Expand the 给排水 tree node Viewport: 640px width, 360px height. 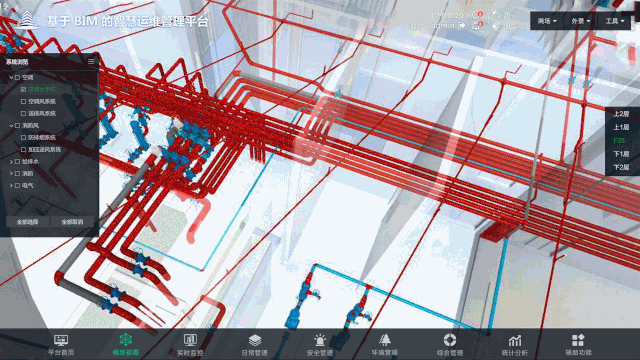point(11,162)
